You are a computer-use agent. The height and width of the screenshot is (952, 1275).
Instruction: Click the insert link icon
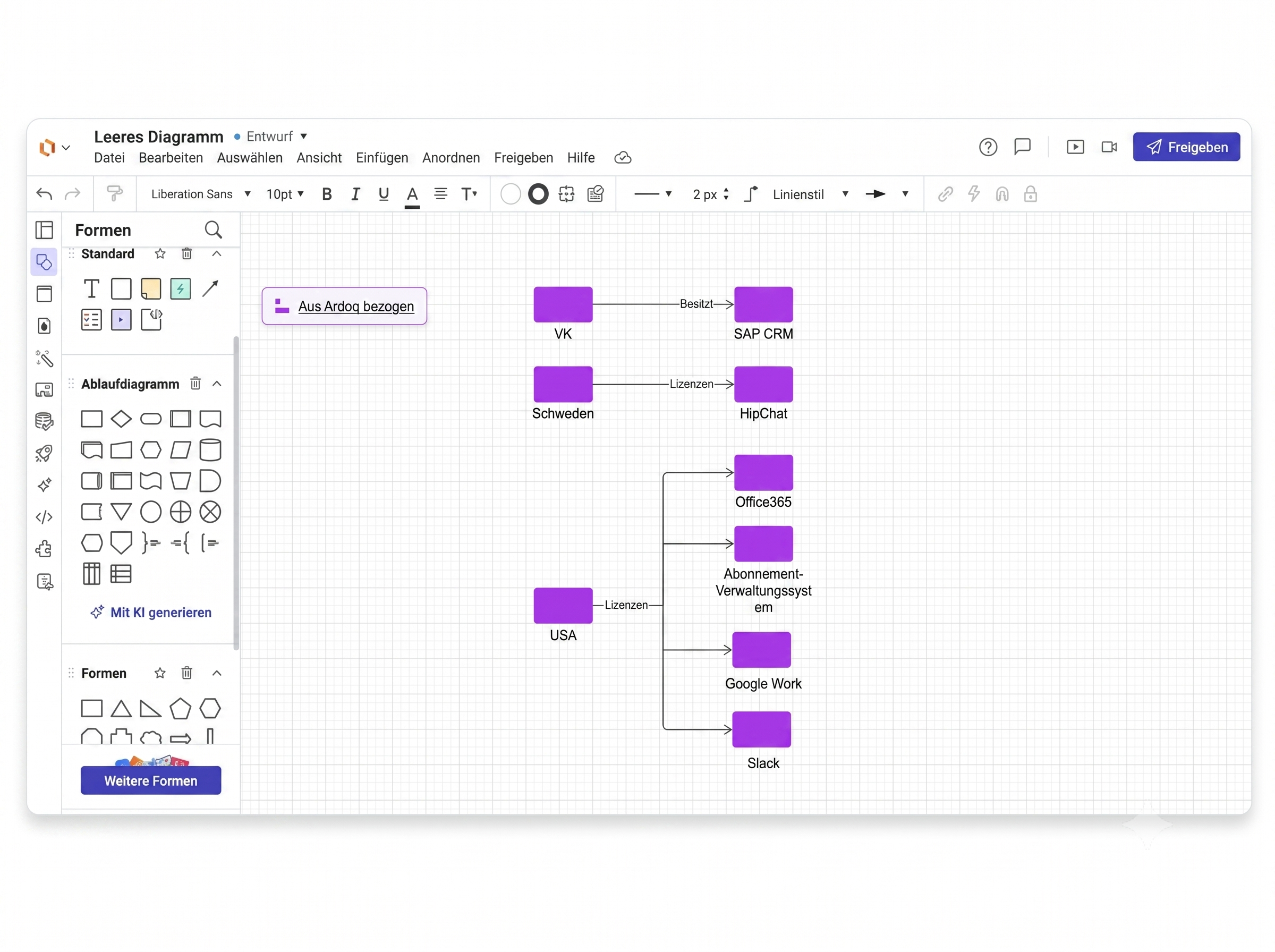coord(946,194)
